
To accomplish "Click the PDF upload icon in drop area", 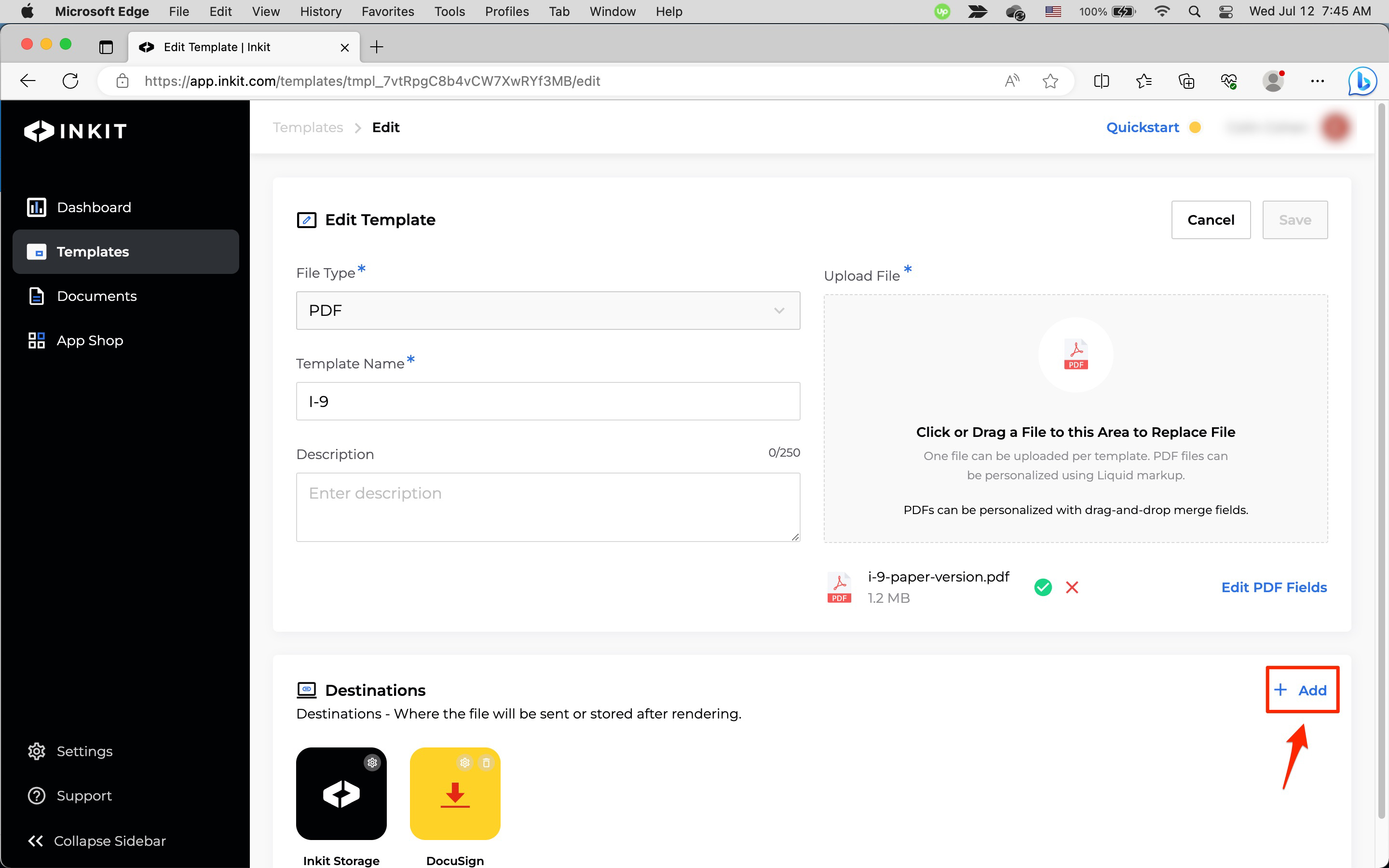I will (x=1075, y=355).
